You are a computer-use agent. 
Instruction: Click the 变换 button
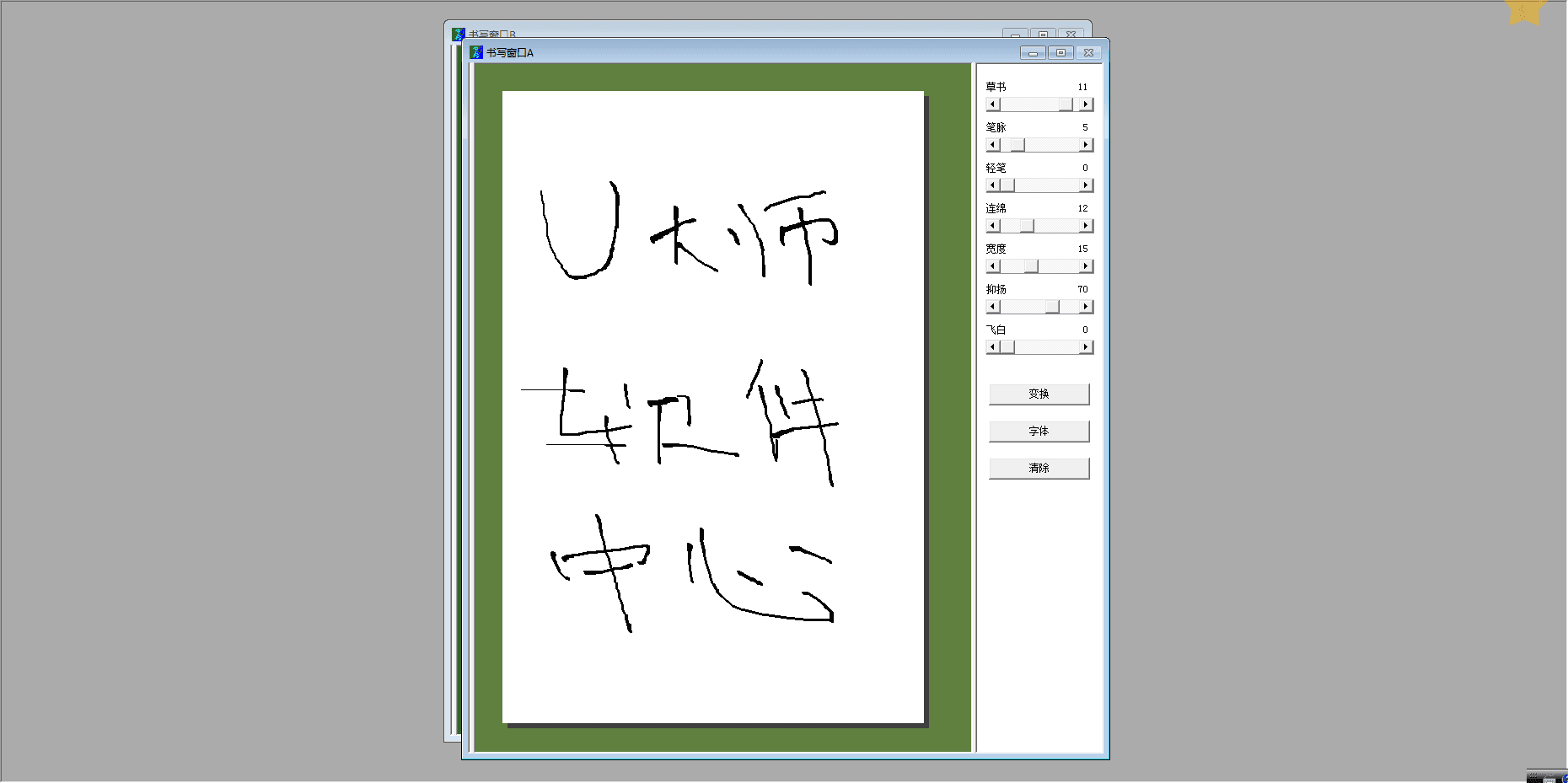(1039, 394)
